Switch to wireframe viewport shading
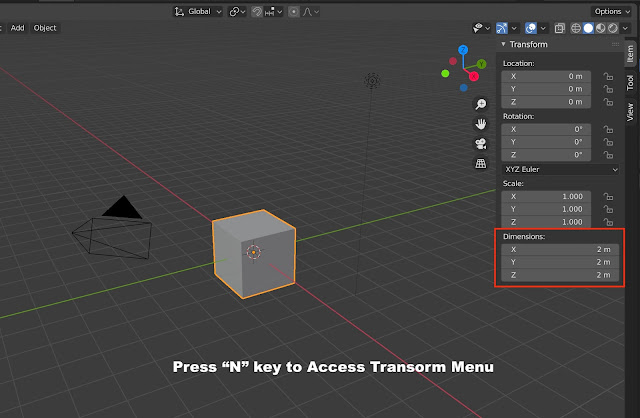 [576, 28]
